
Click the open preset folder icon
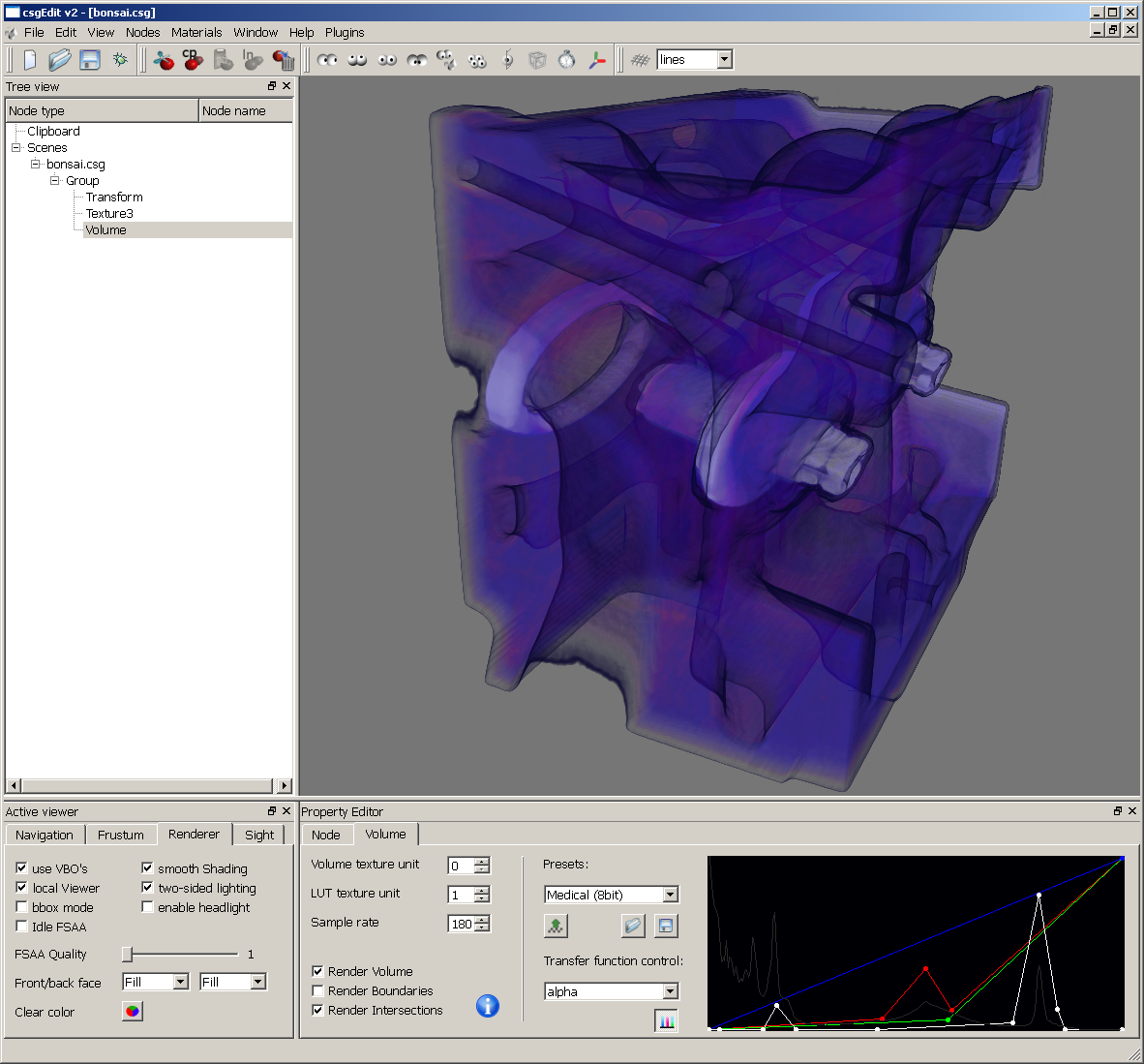632,926
